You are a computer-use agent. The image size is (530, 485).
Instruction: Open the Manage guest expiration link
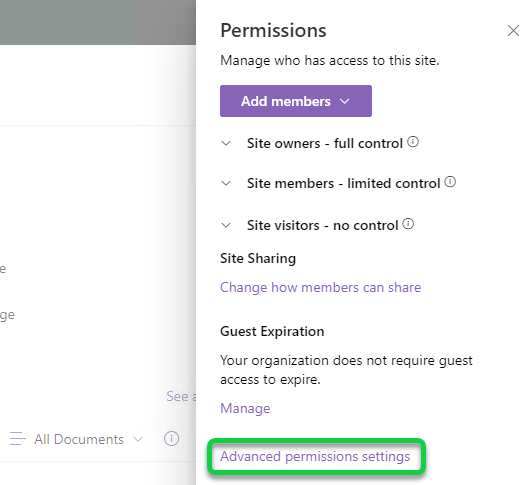(x=245, y=408)
